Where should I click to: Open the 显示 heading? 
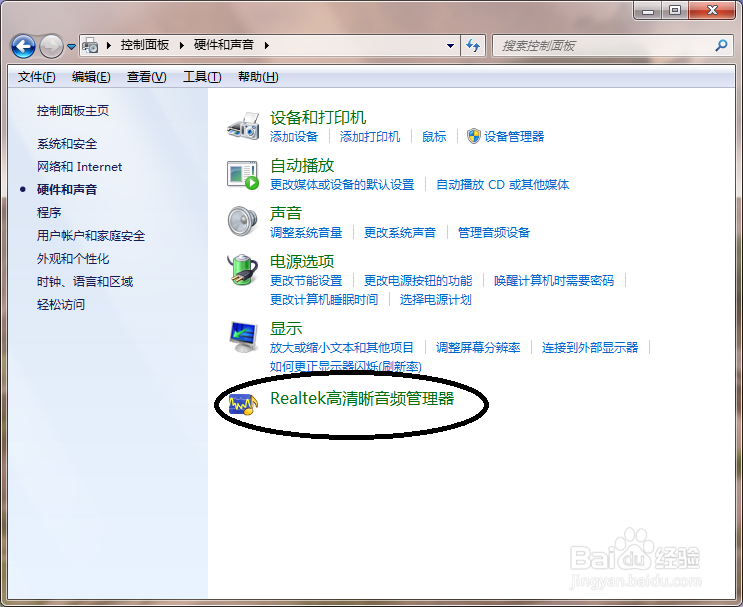click(x=286, y=329)
